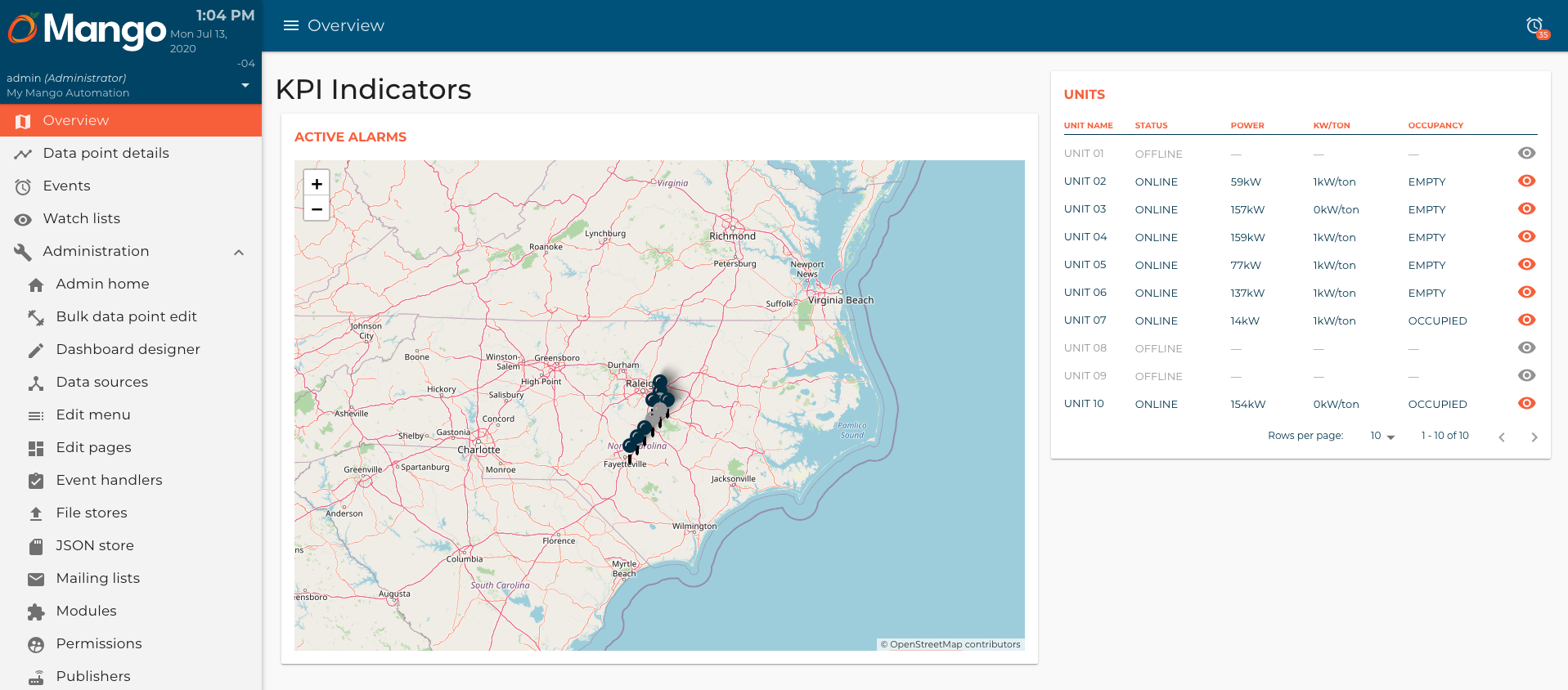1568x690 pixels.
Task: Click the File stores upload icon
Action: pos(36,513)
